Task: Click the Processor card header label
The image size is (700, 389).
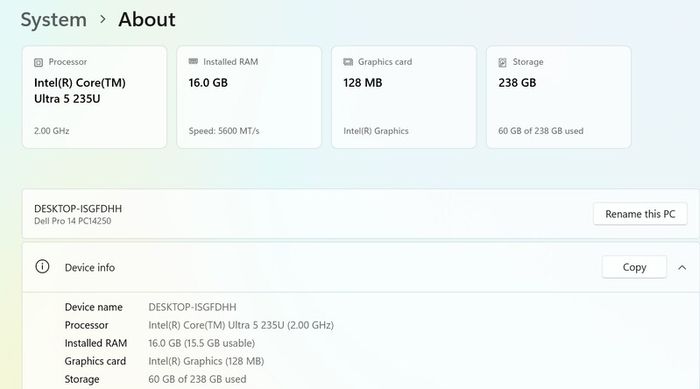Action: coord(68,62)
